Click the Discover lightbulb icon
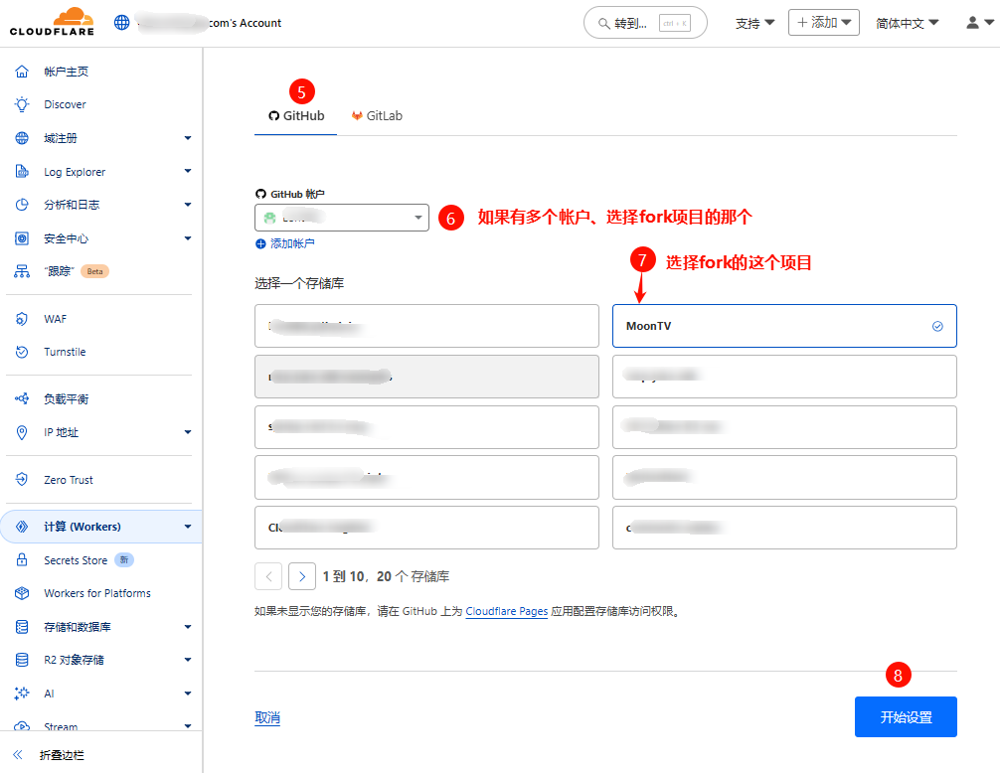Screen dimensions: 1000x773 [21, 105]
